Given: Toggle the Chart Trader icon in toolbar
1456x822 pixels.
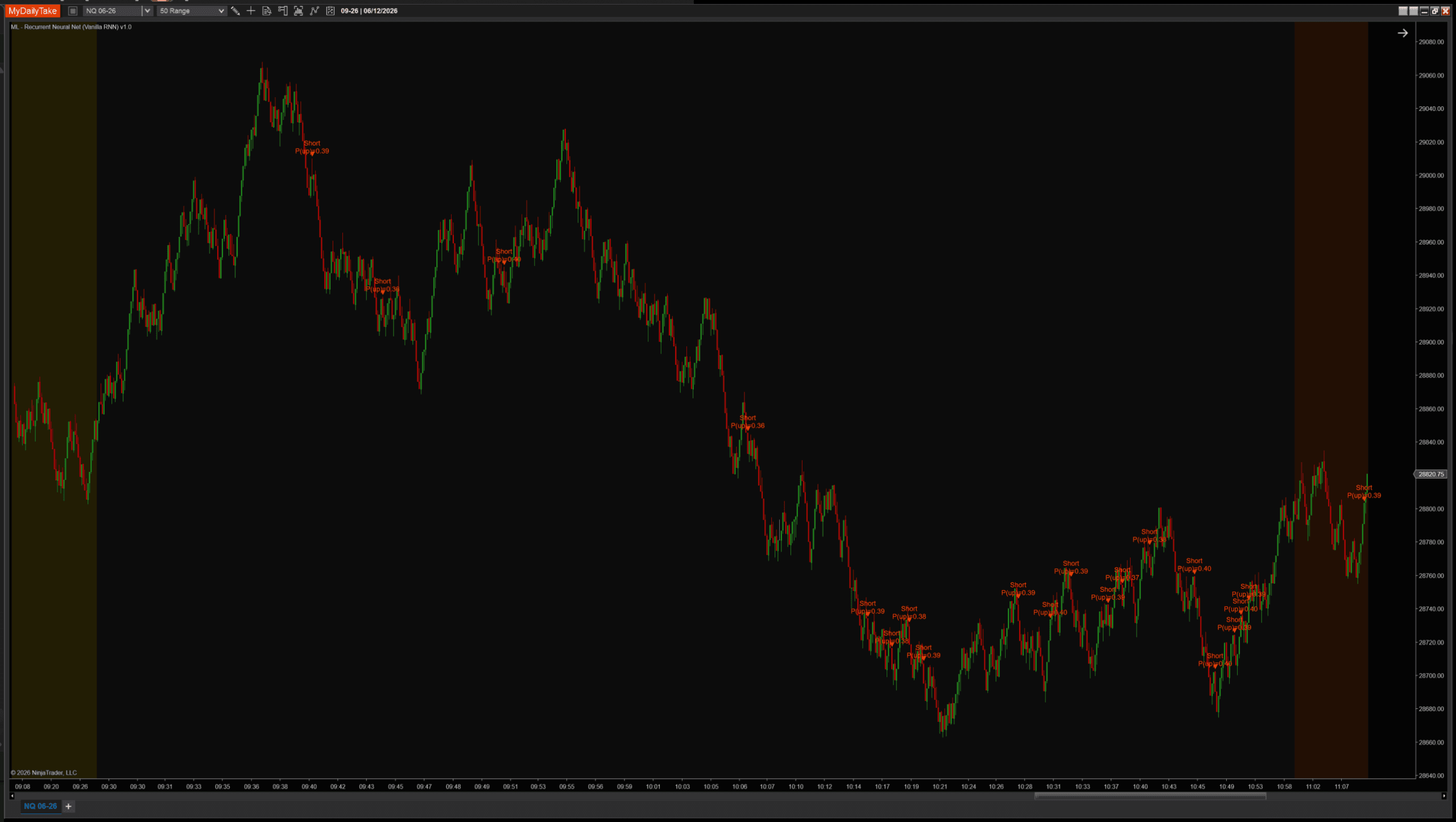Looking at the screenshot, I should 283,11.
